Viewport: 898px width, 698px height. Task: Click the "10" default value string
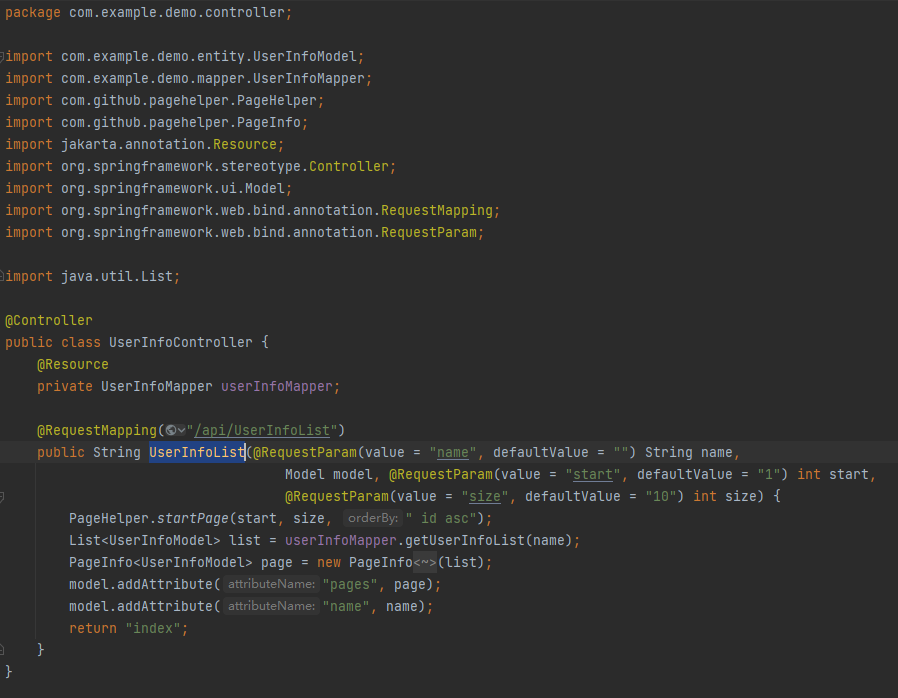[x=661, y=496]
